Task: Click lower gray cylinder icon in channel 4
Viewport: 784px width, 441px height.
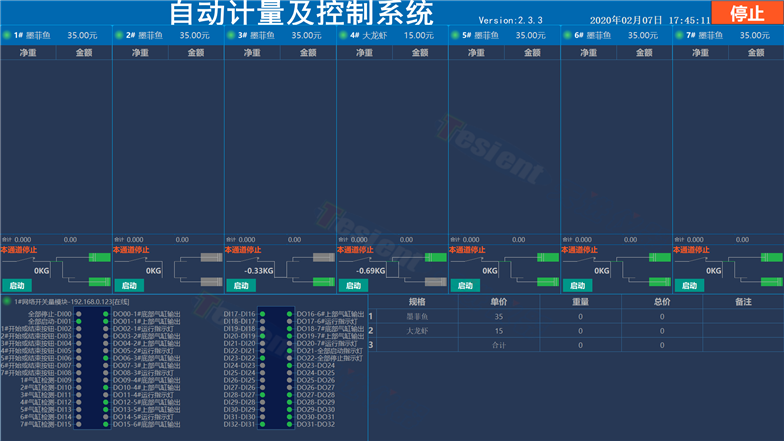Action: click(x=435, y=279)
